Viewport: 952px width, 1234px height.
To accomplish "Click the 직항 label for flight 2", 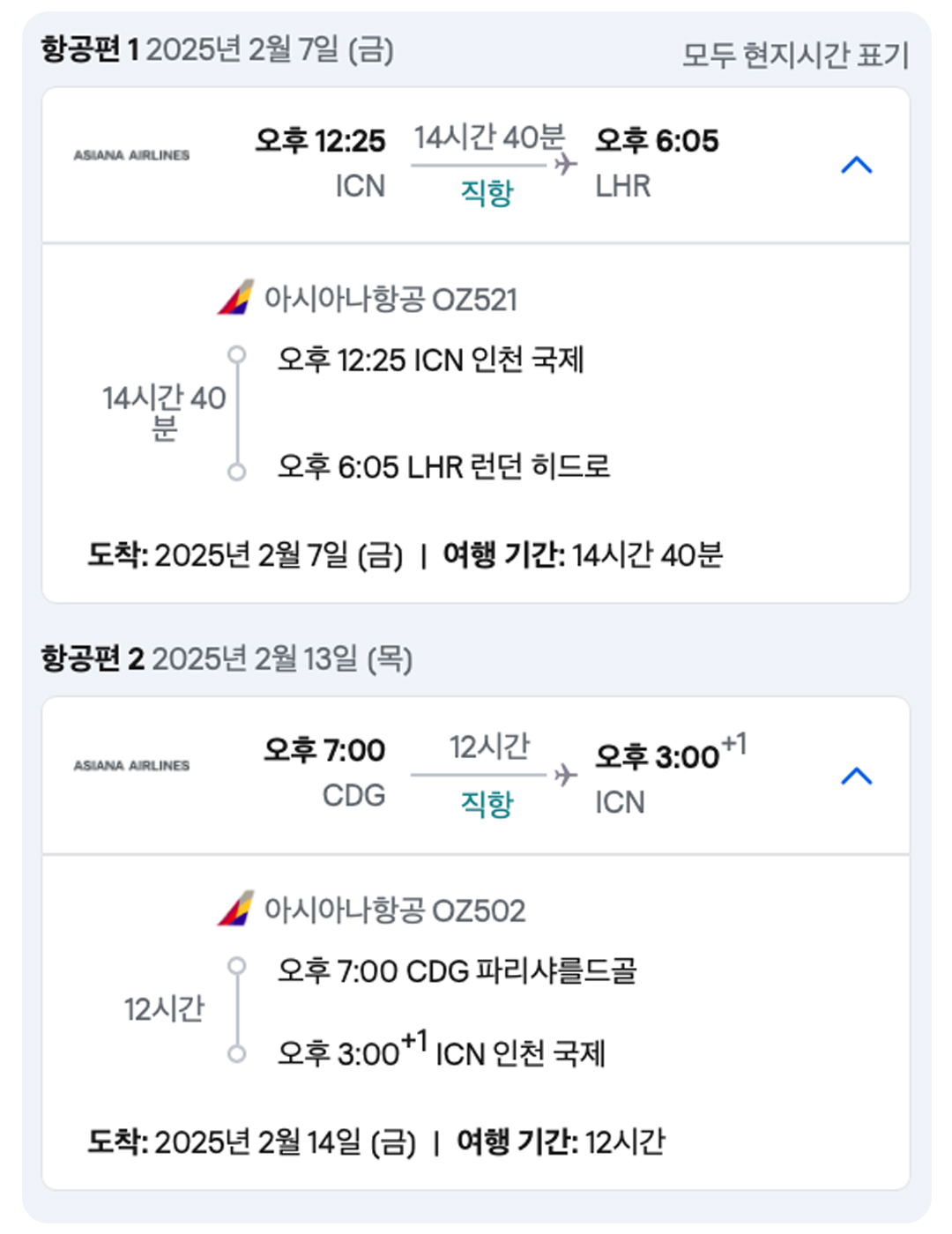I will pyautogui.click(x=487, y=803).
